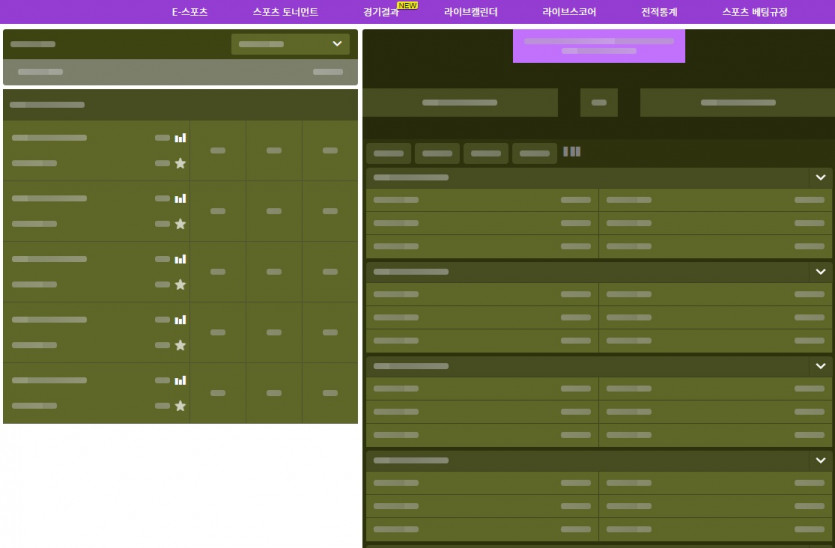This screenshot has height=548, width=835.
Task: Open statistics chart icon of third match row
Action: [x=181, y=259]
